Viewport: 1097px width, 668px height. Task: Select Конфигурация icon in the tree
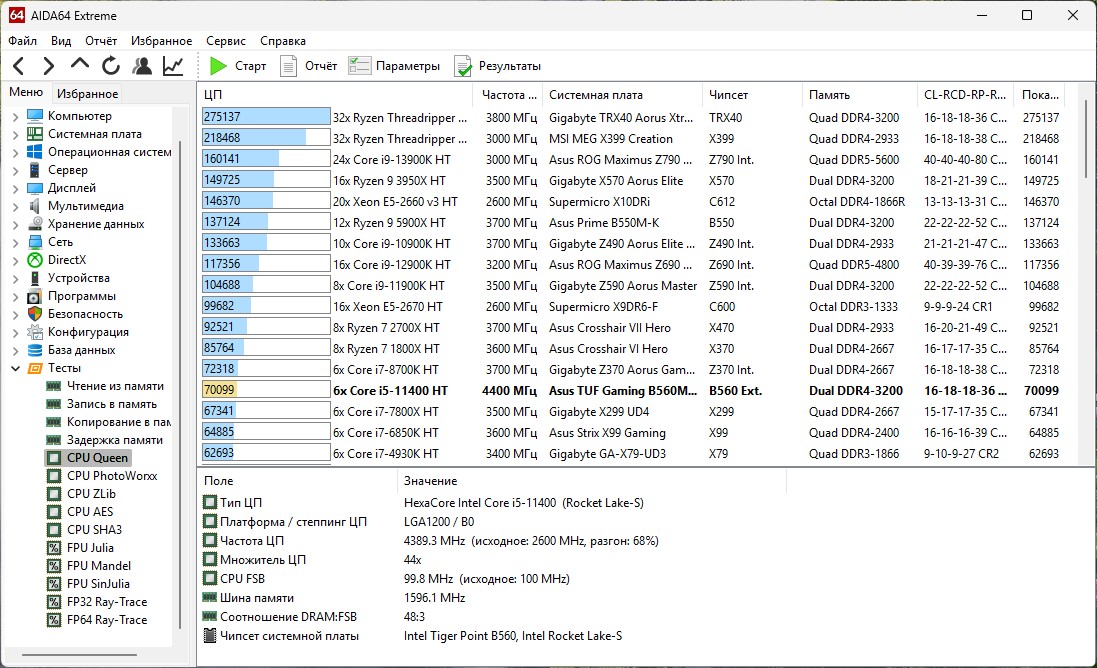(35, 332)
